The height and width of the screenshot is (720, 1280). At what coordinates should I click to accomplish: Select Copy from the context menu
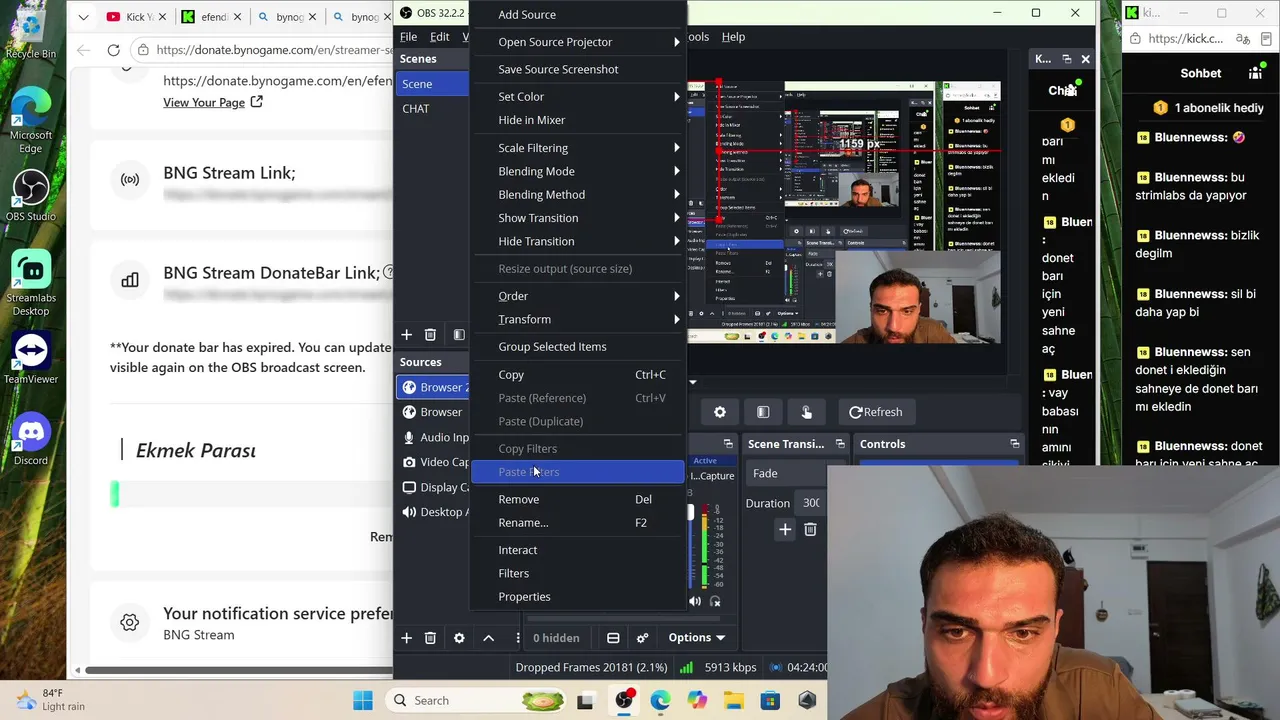(x=578, y=375)
